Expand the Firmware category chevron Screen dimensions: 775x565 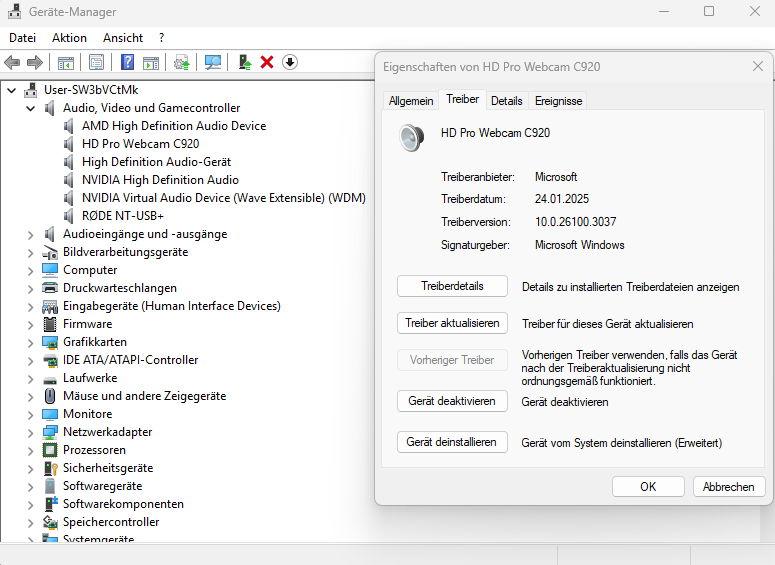tap(31, 325)
